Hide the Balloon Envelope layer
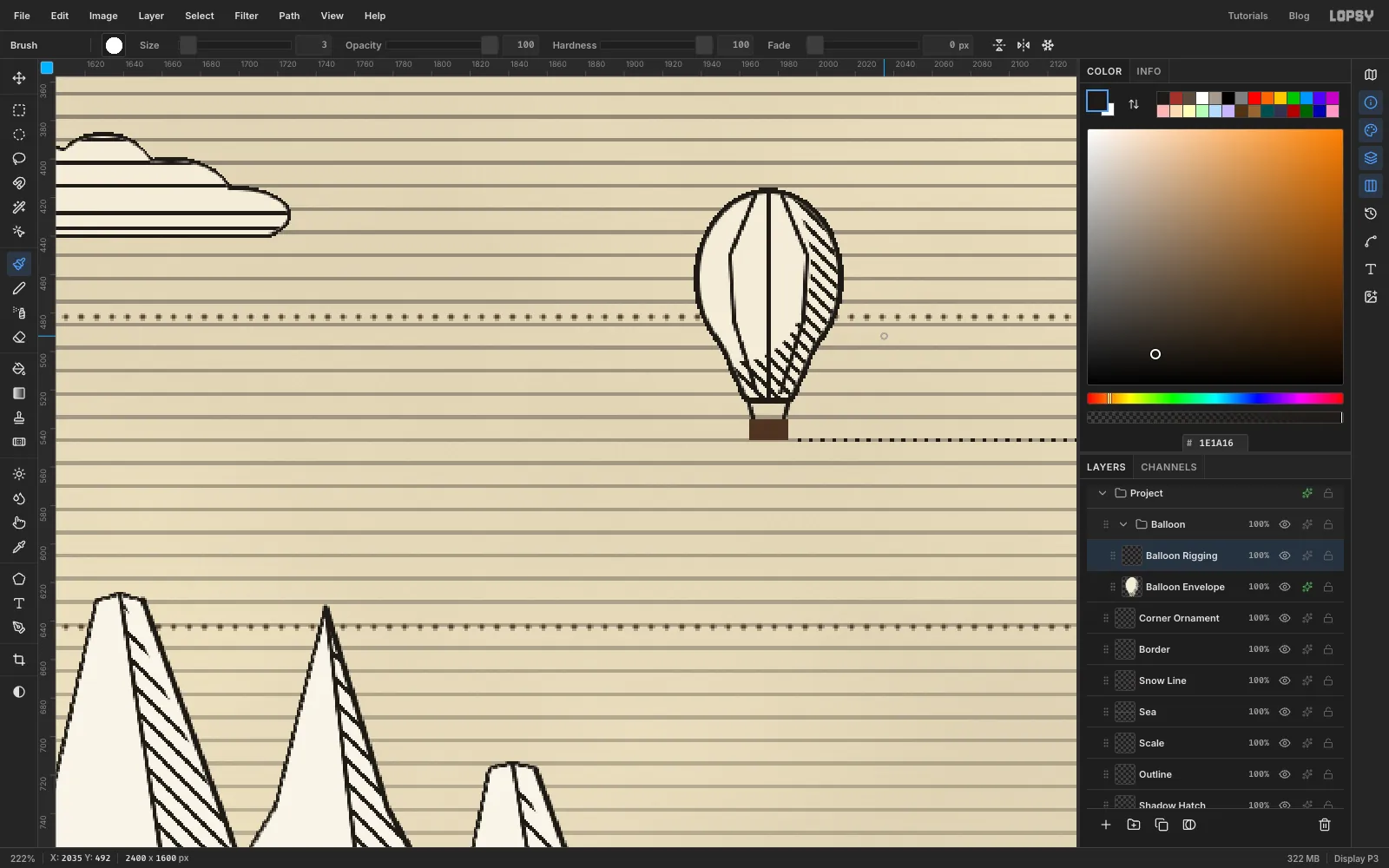1389x868 pixels. pyautogui.click(x=1285, y=587)
